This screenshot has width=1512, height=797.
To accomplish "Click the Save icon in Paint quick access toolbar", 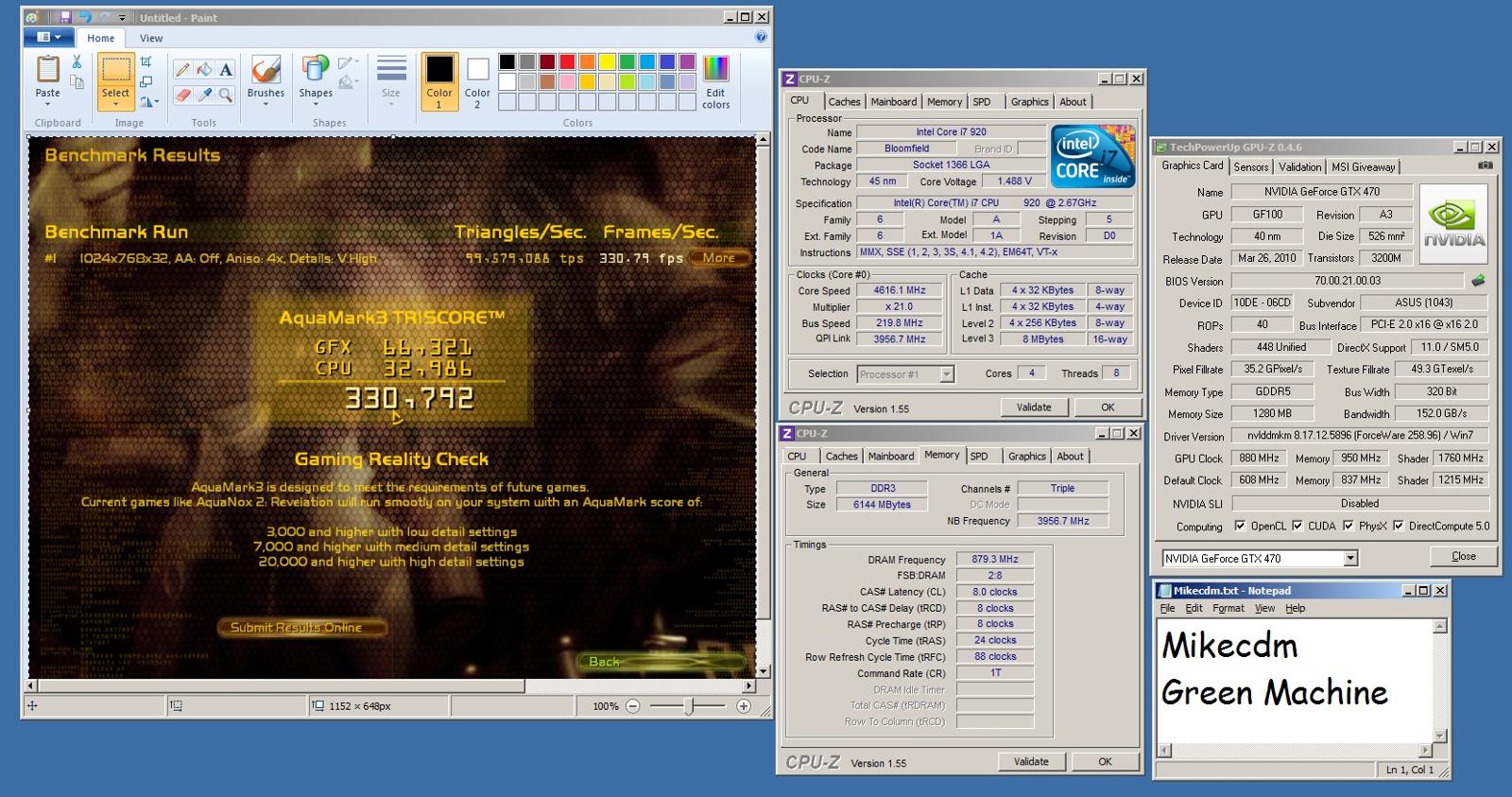I will 64,17.
